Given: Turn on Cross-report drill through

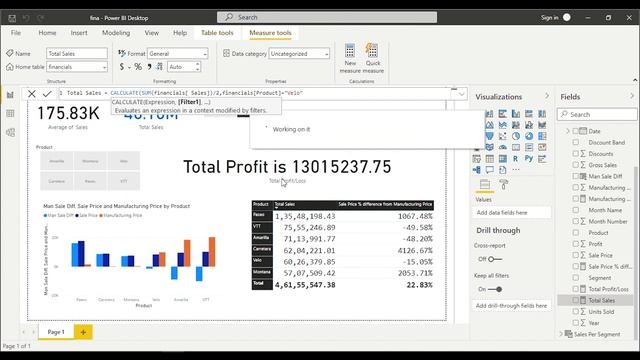Looking at the screenshot, I should [x=495, y=259].
